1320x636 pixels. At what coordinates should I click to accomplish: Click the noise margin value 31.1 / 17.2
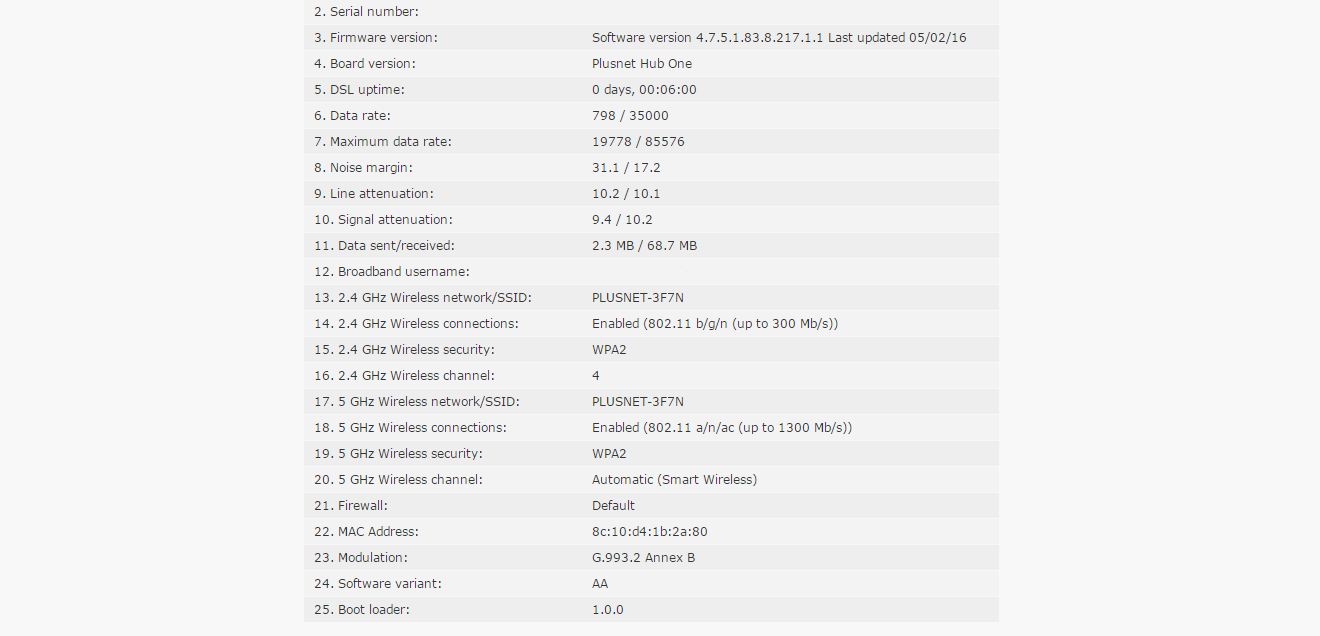626,168
